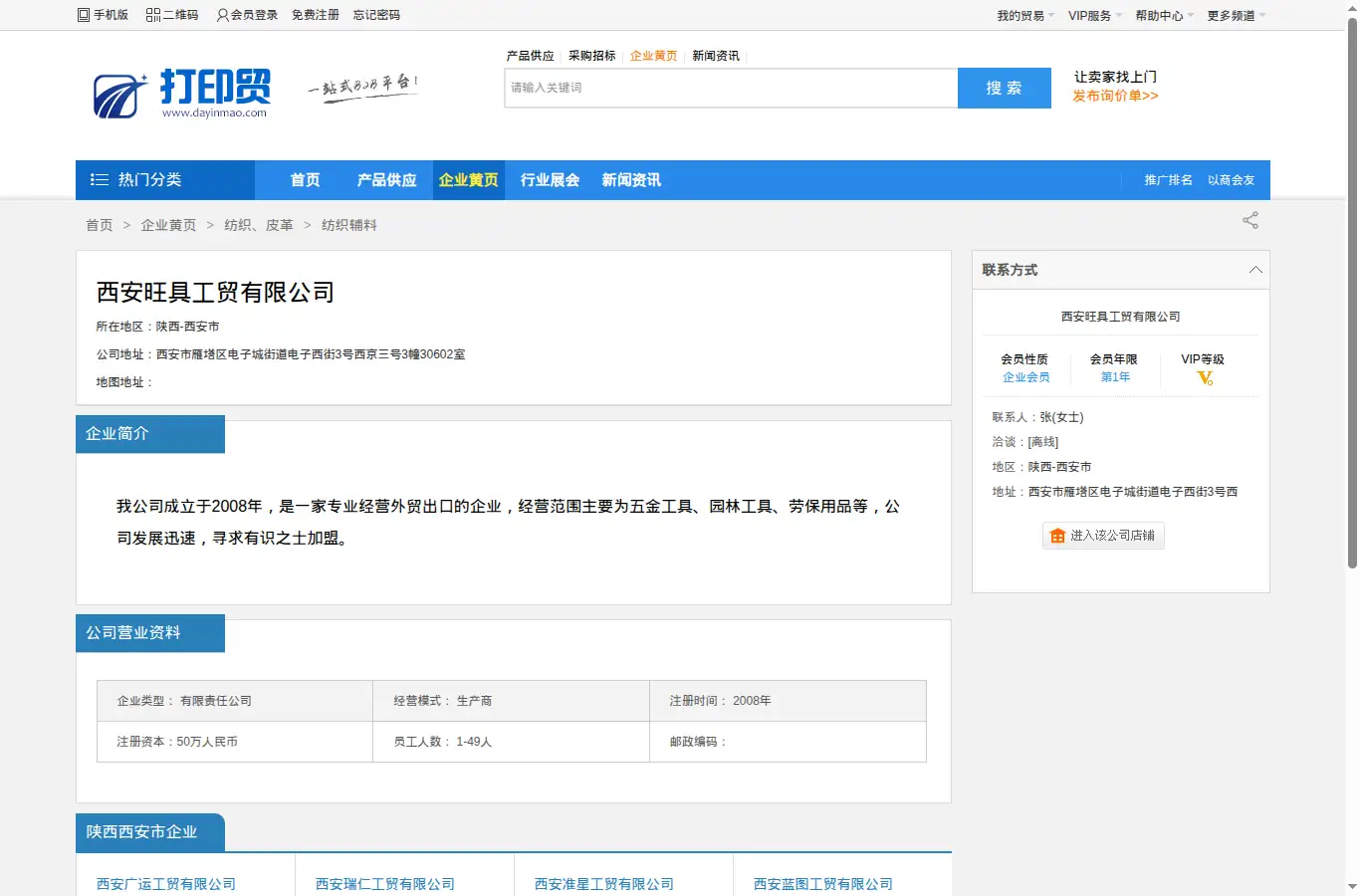The height and width of the screenshot is (896, 1360).
Task: Click the hot categories list icon
Action: tap(100, 180)
